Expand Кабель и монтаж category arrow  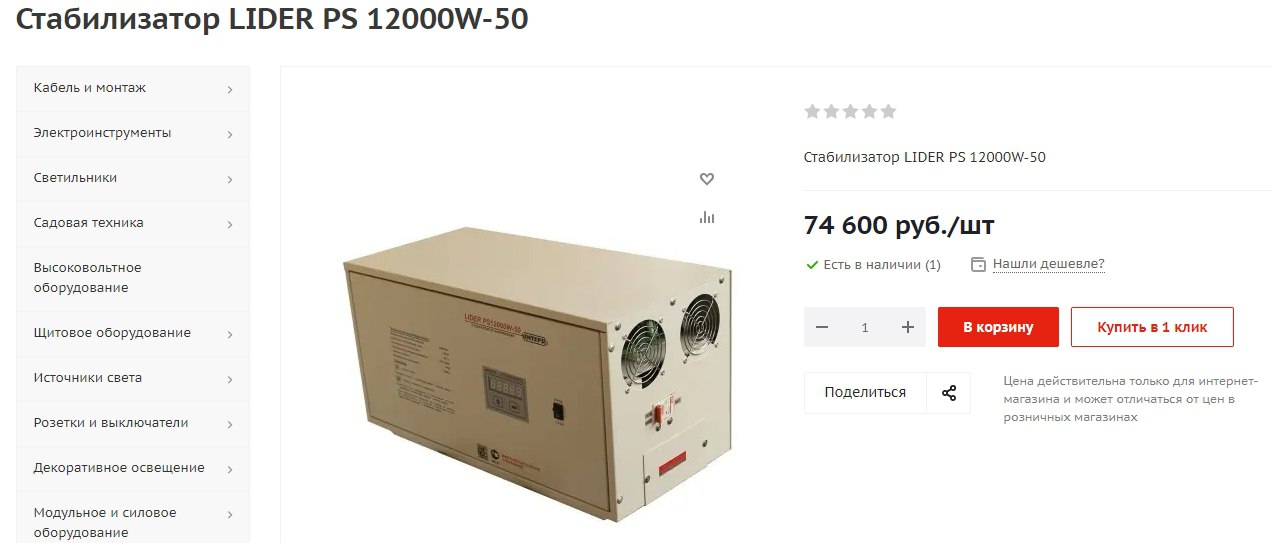(230, 90)
